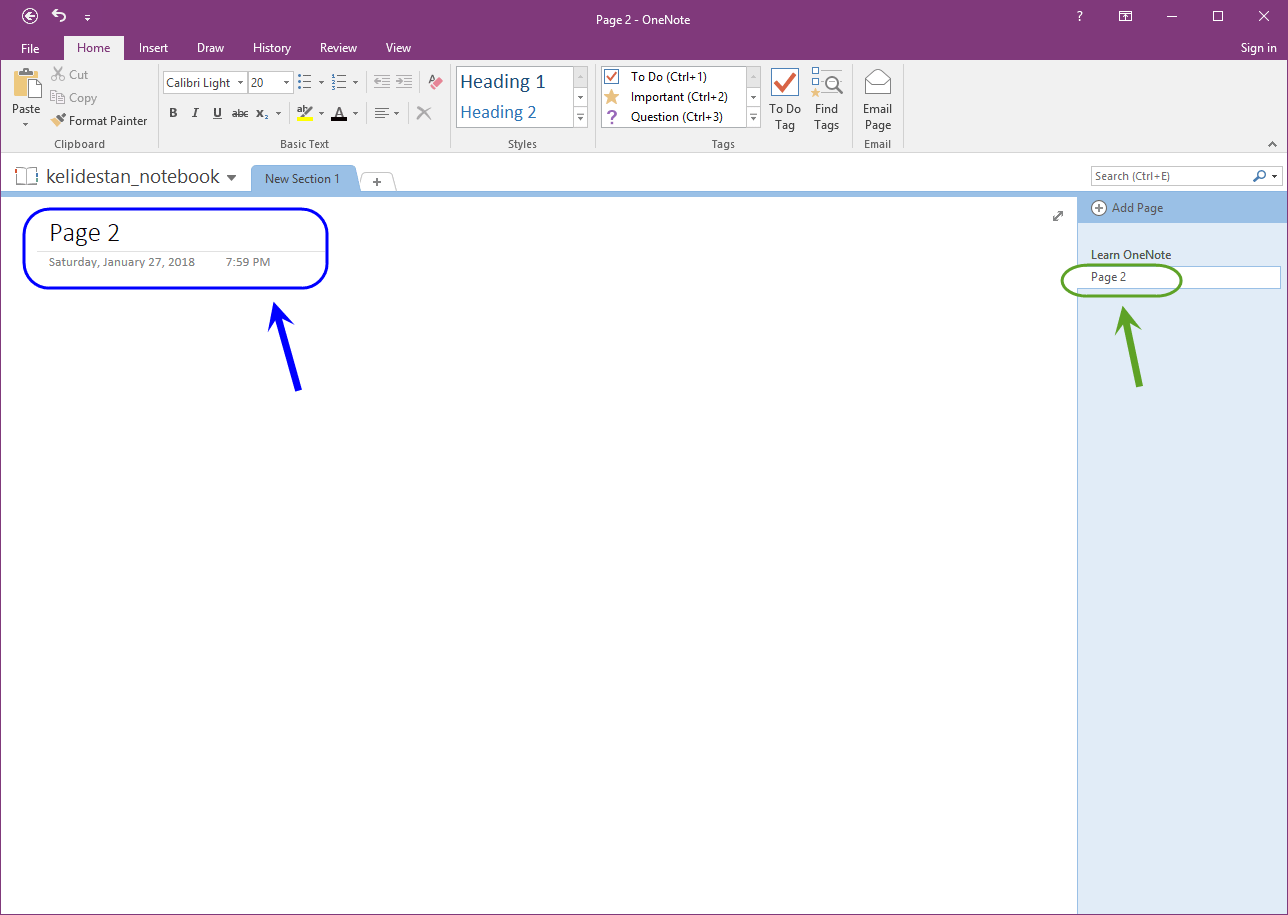Open Ribbon Display Options
The image size is (1288, 915).
click(1125, 17)
